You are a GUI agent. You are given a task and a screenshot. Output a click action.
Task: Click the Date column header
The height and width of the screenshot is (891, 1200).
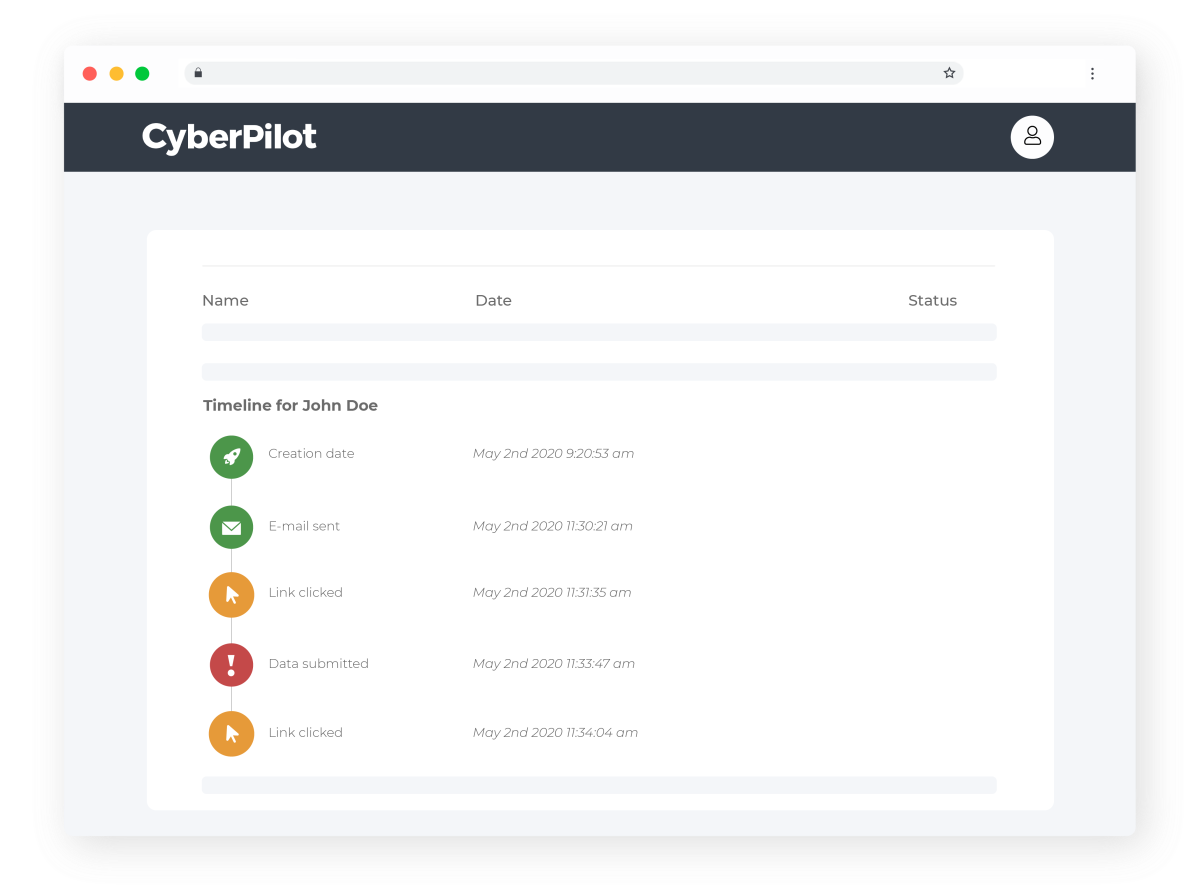(493, 300)
